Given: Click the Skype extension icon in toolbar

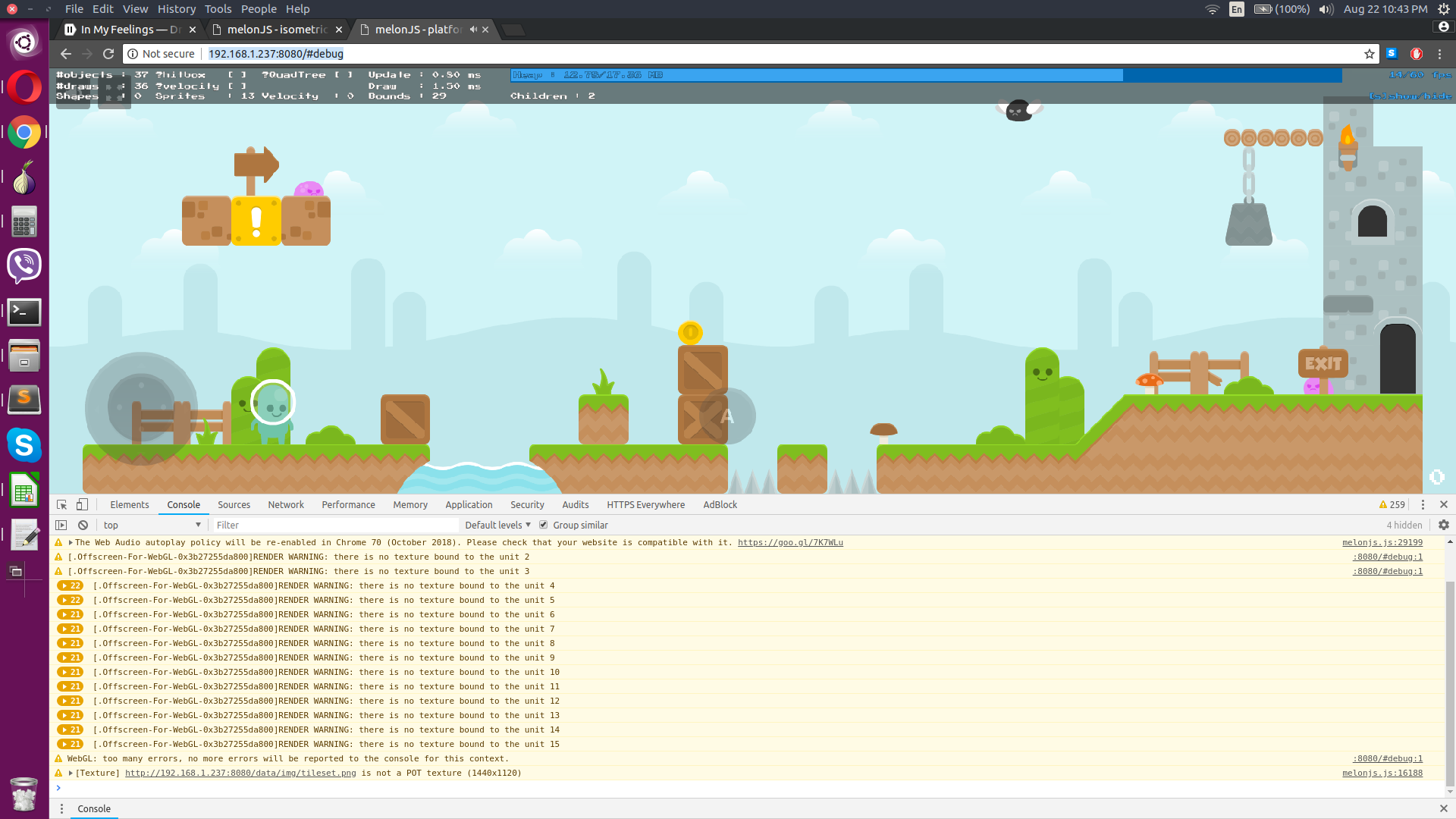Looking at the screenshot, I should [1392, 54].
